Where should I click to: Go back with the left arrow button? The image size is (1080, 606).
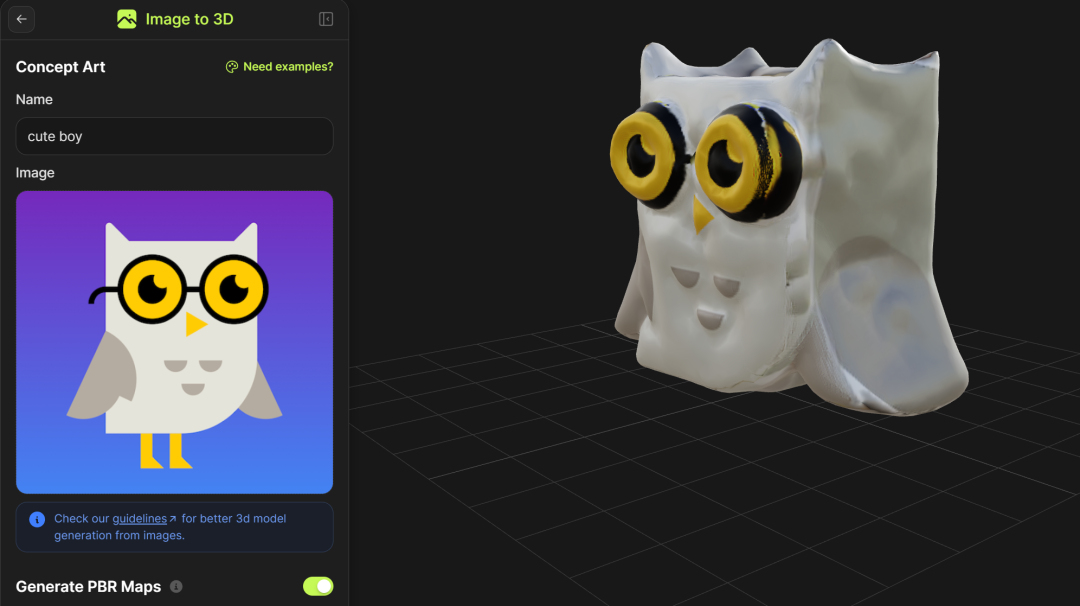21,19
